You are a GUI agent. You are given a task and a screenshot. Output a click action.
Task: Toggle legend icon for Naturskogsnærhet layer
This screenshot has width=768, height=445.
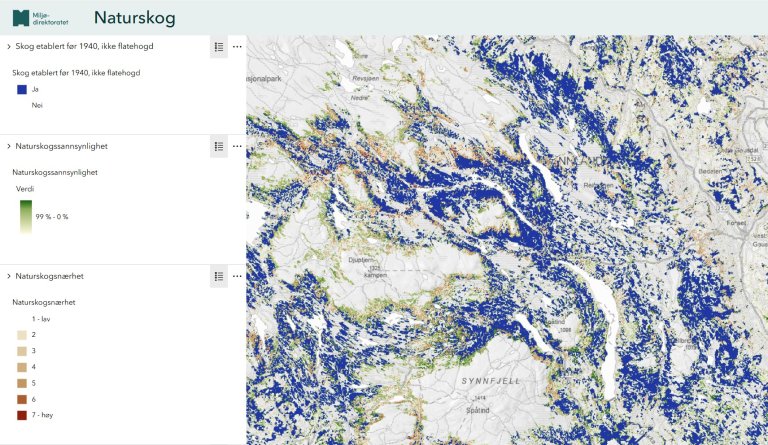[218, 276]
